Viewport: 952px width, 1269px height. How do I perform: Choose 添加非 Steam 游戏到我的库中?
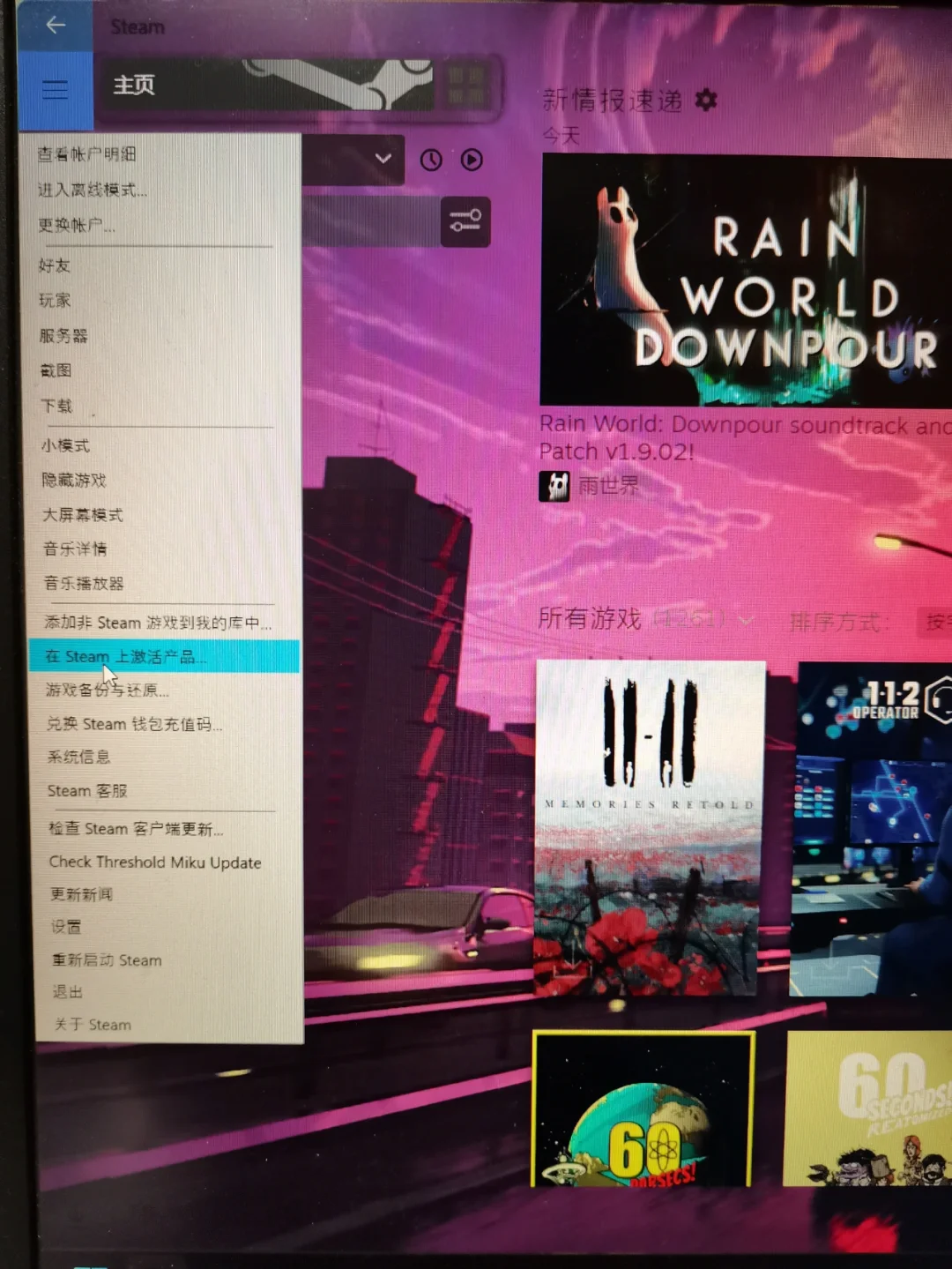pyautogui.click(x=158, y=623)
